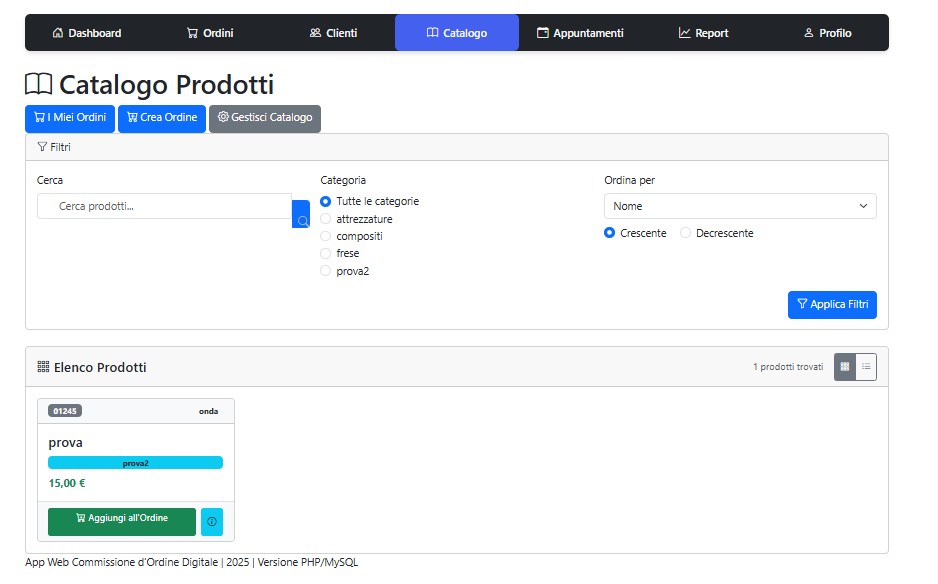Select the prova2 category radio
Viewport: 938px width, 584px height.
[x=325, y=271]
